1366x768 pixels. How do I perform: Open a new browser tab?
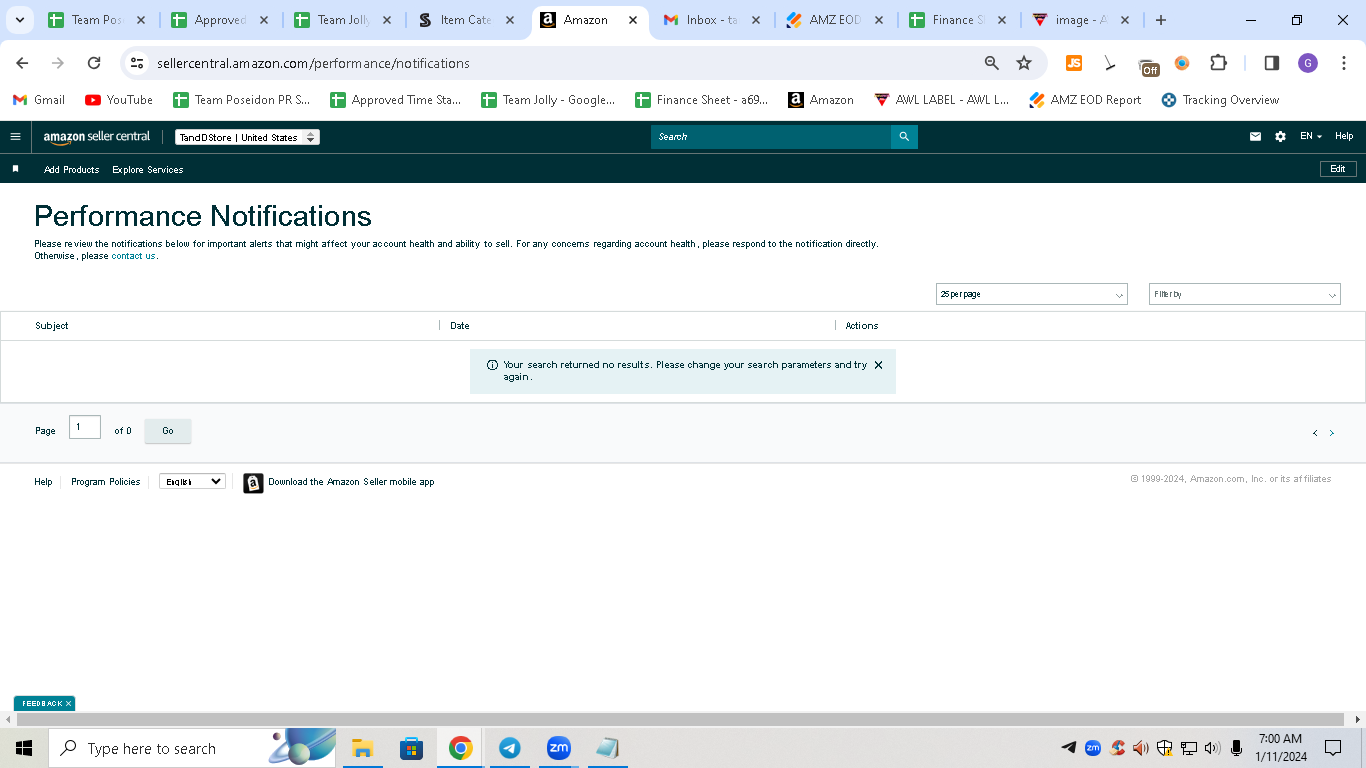1160,20
